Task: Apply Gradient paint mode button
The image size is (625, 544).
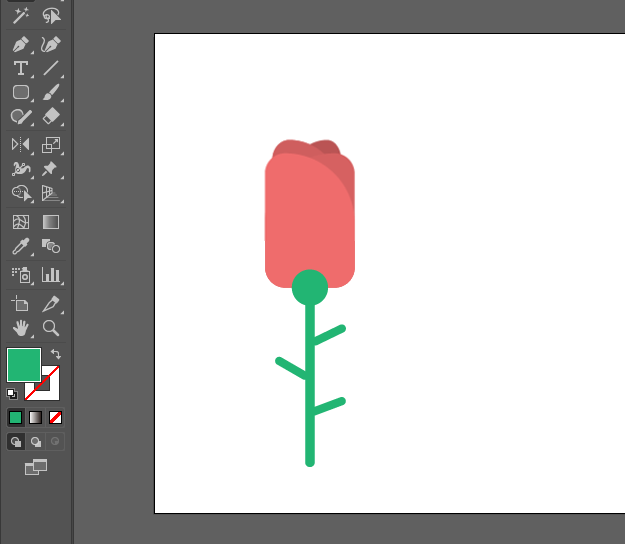Action: (x=36, y=417)
